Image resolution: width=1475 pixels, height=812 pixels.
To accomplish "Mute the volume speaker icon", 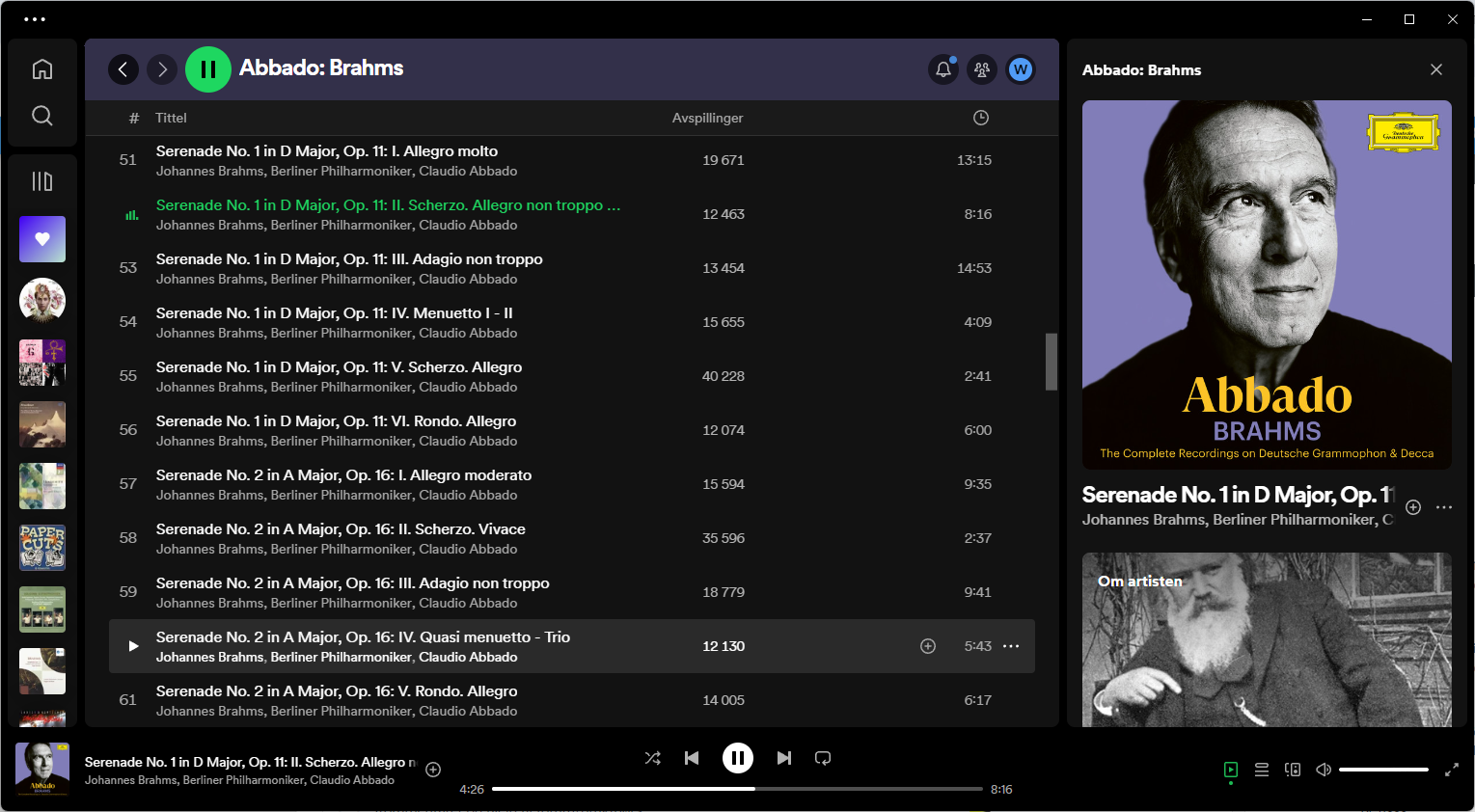I will 1324,770.
